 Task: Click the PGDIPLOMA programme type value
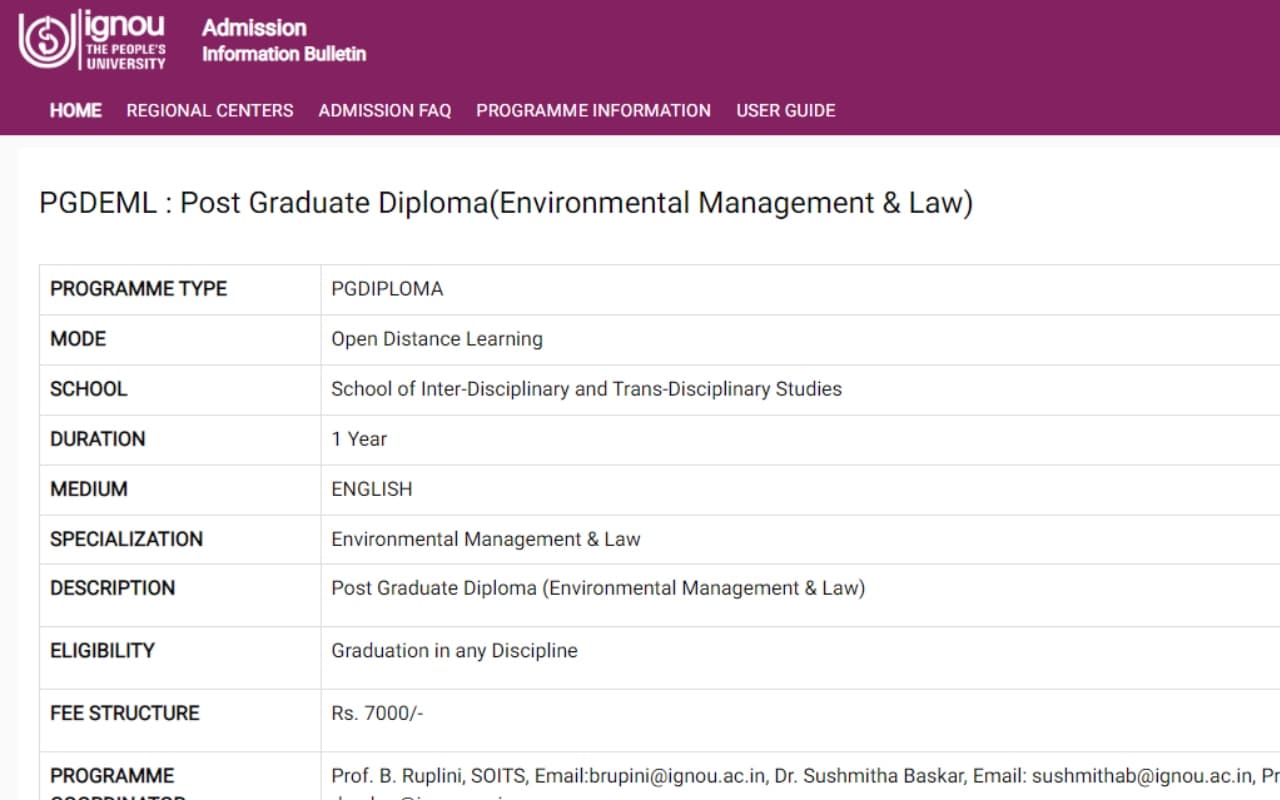click(x=387, y=289)
